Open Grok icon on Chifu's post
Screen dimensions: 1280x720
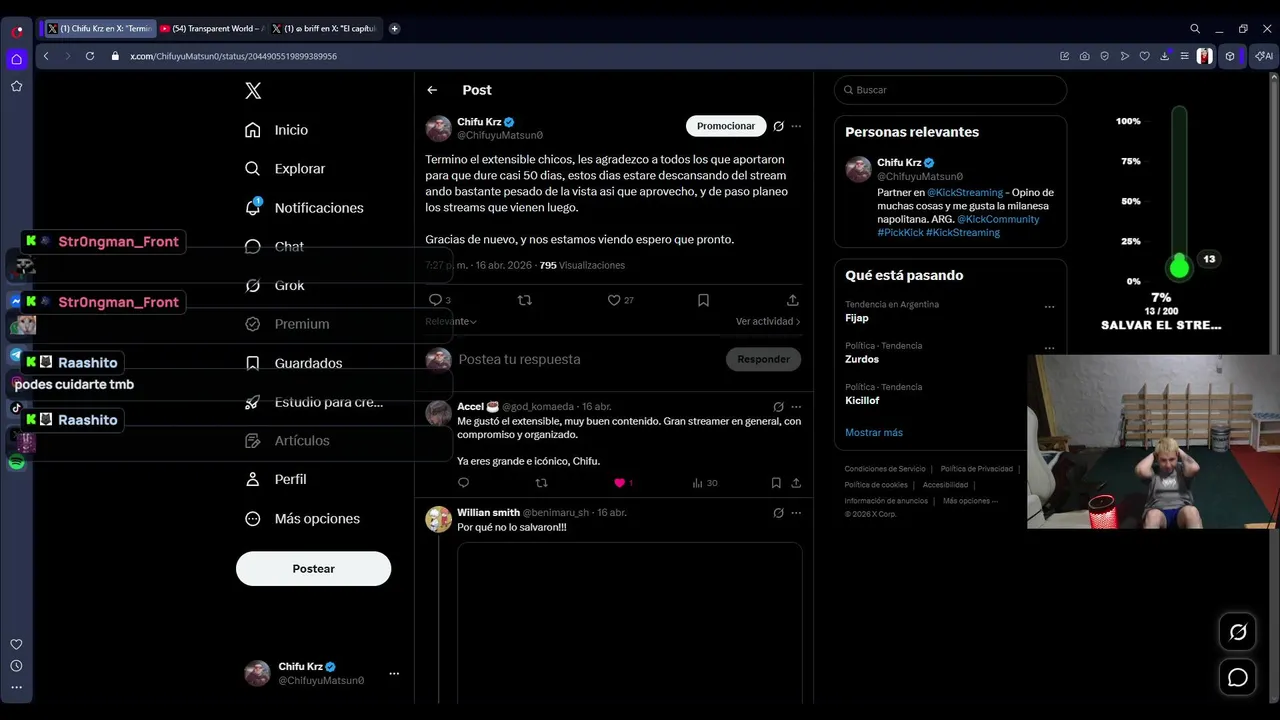click(778, 126)
